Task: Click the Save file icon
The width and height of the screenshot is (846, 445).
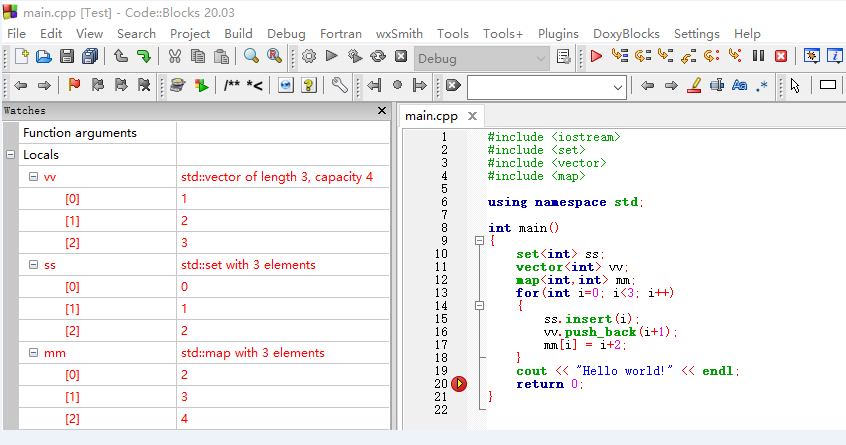Action: [x=67, y=57]
